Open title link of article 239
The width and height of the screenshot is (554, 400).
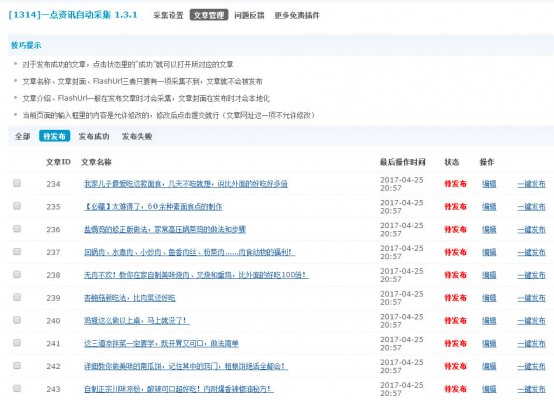coord(130,298)
